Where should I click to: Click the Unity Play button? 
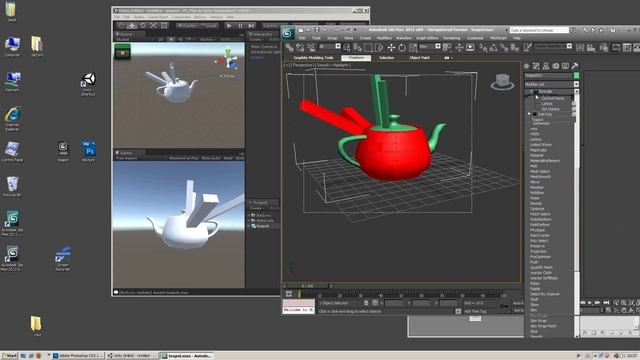click(x=229, y=26)
